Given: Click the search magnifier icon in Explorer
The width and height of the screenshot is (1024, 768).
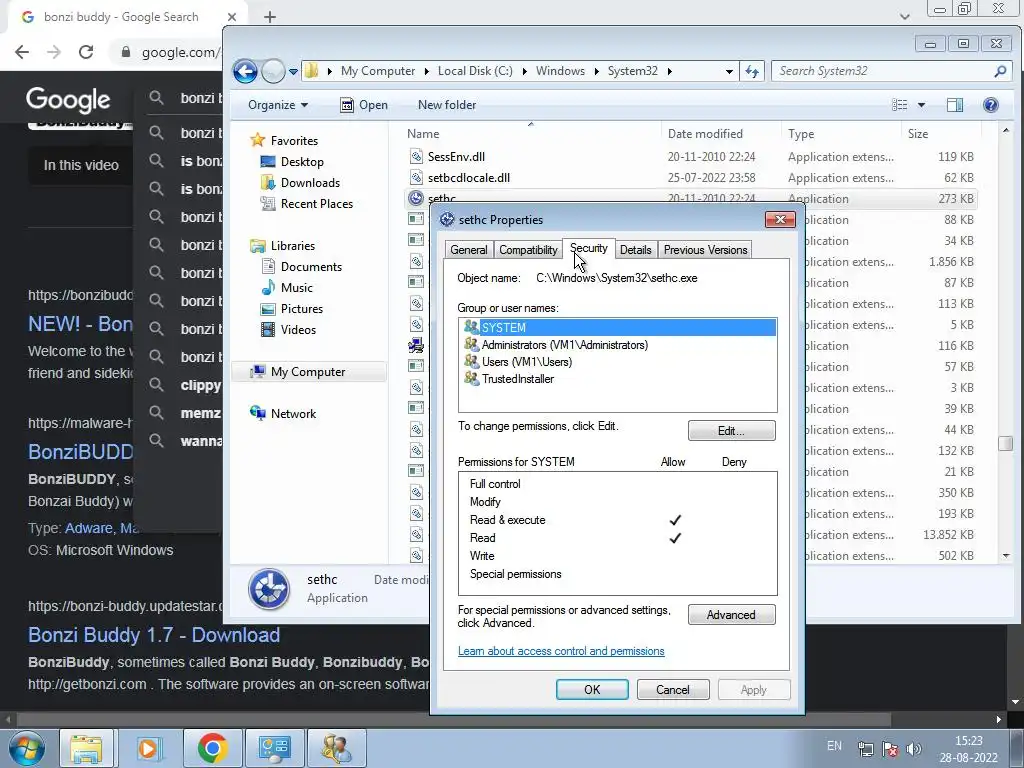Looking at the screenshot, I should [1000, 71].
